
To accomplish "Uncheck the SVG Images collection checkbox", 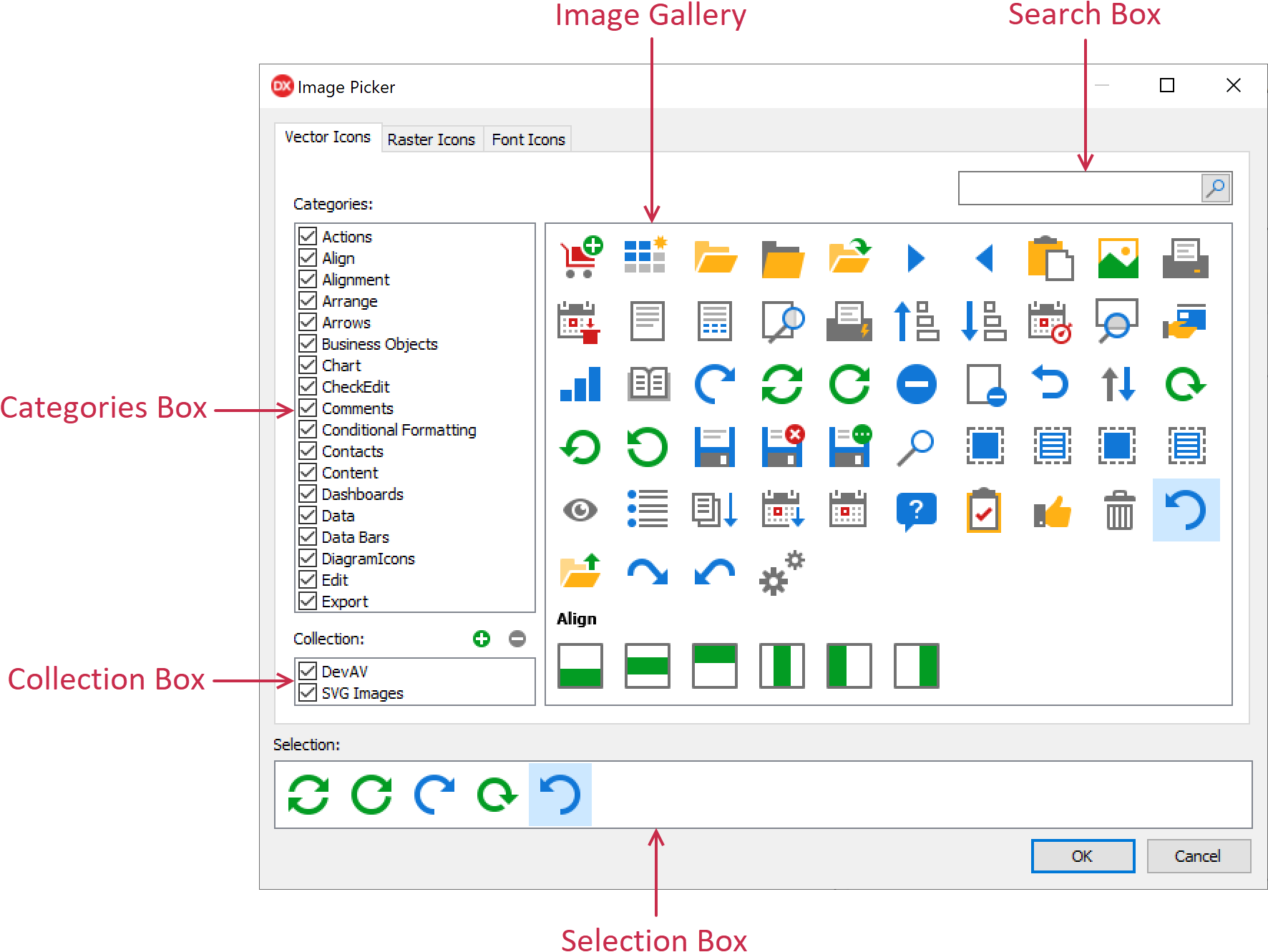I will click(x=308, y=692).
